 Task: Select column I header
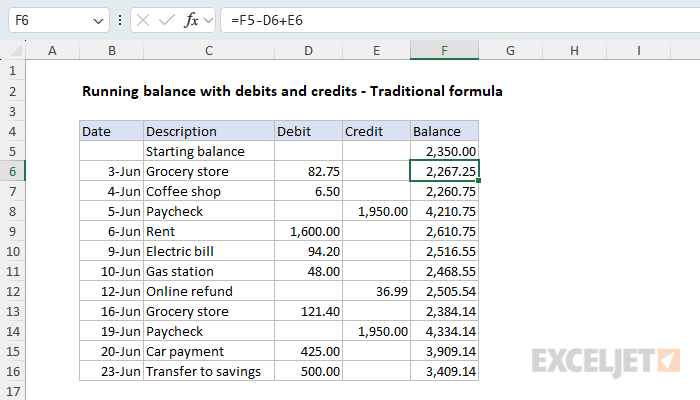pyautogui.click(x=638, y=50)
